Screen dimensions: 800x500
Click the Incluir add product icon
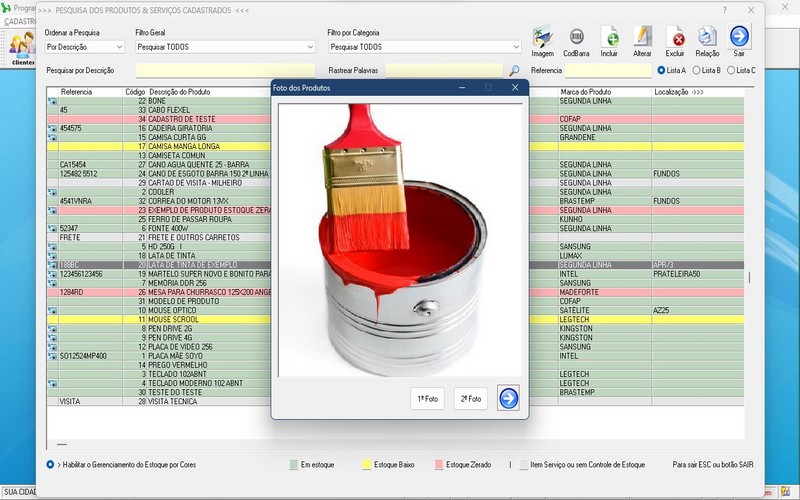[609, 39]
